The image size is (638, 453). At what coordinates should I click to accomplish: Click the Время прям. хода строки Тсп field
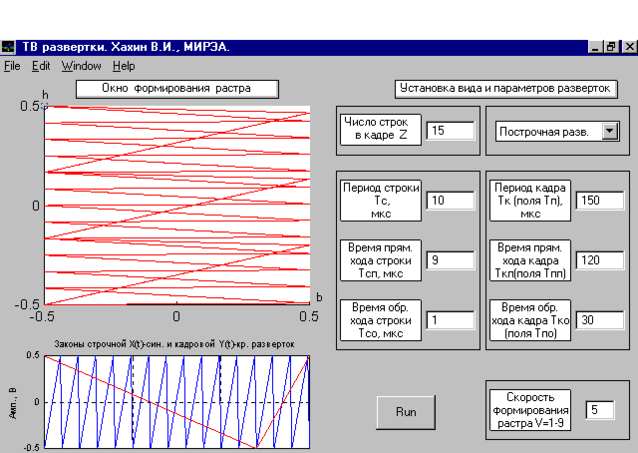coord(450,260)
